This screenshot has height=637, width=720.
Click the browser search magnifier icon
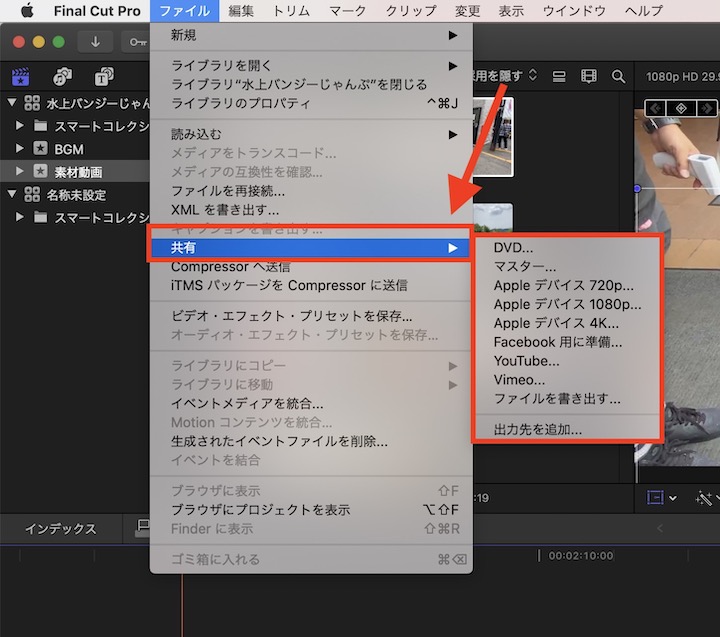[x=619, y=77]
